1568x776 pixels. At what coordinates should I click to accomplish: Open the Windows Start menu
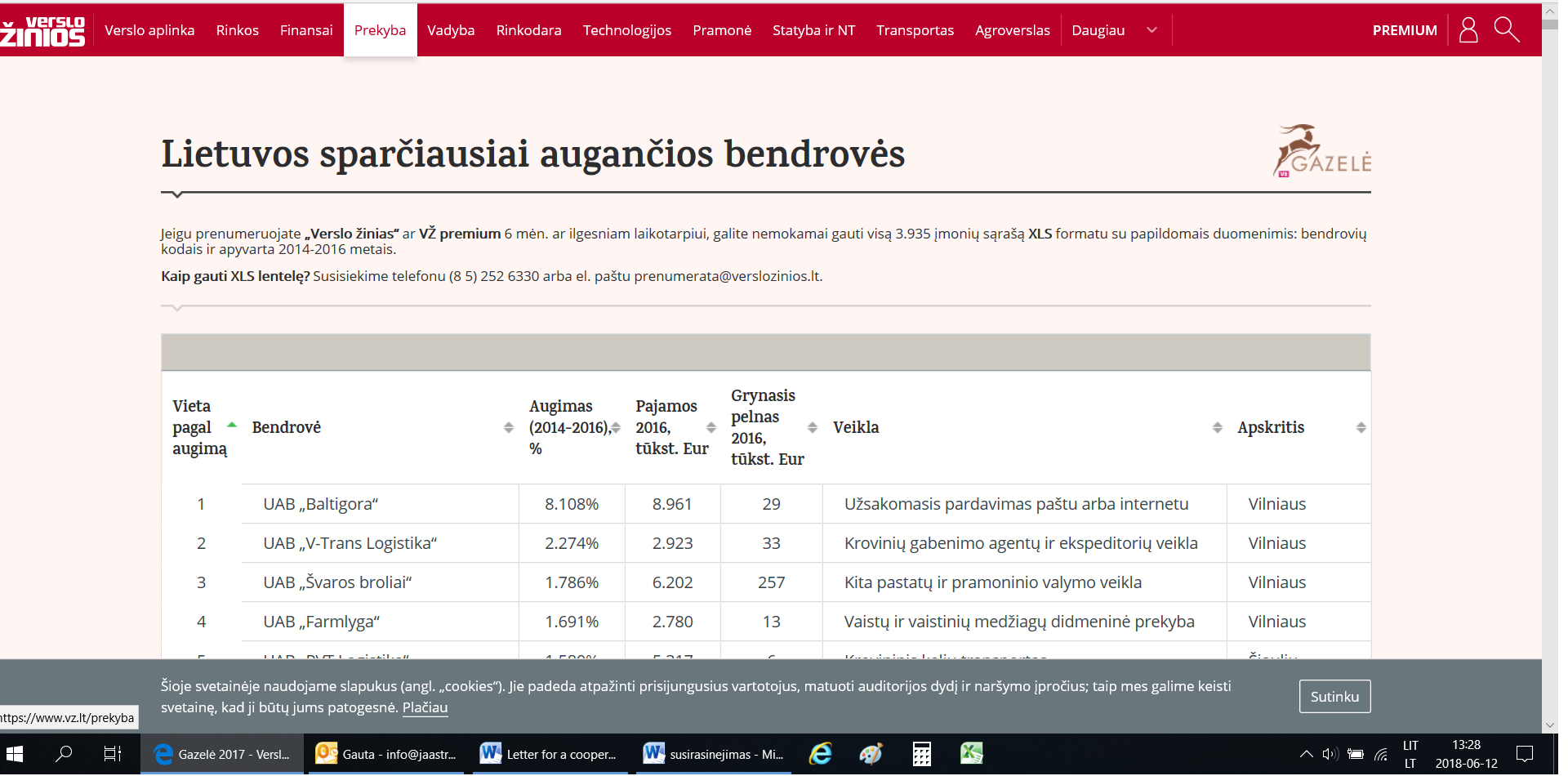[15, 754]
